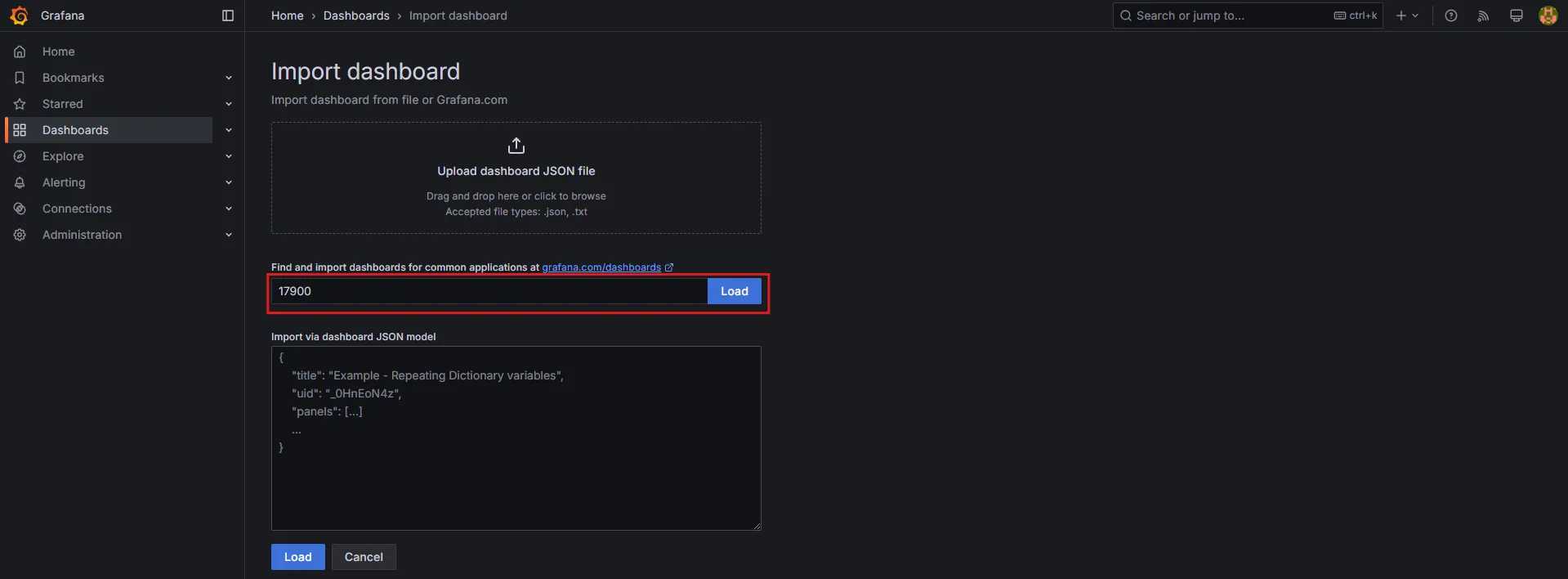Screen dimensions: 1568x579
Task: Click the ctrl+k shortcut hint
Action: pyautogui.click(x=1356, y=16)
